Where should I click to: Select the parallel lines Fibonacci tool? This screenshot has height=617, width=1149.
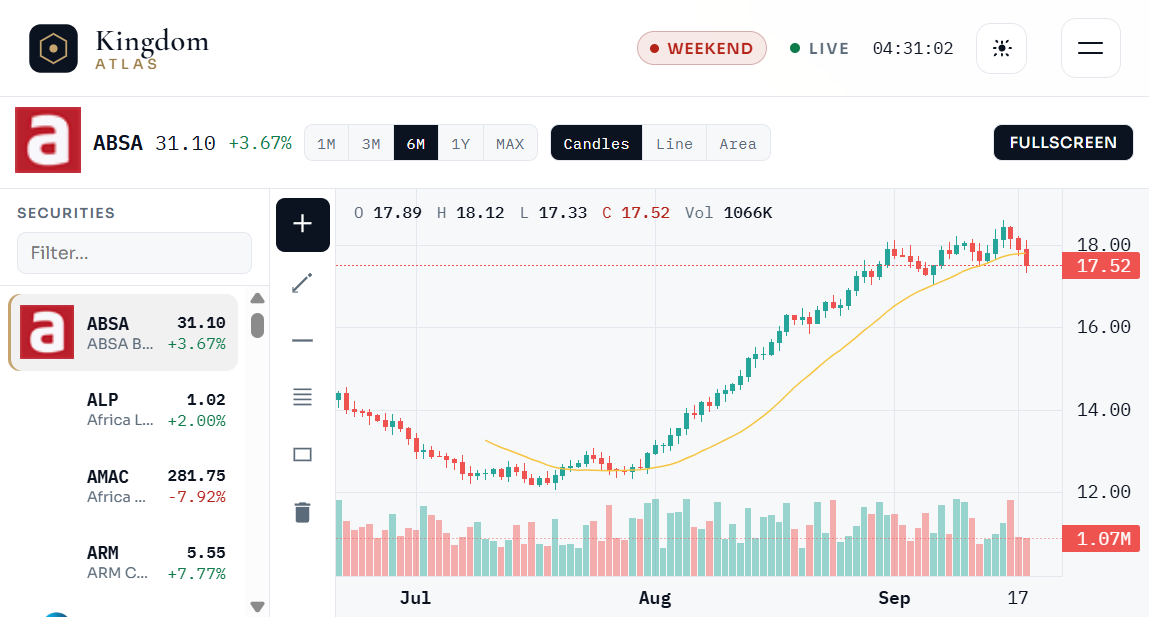coord(303,397)
